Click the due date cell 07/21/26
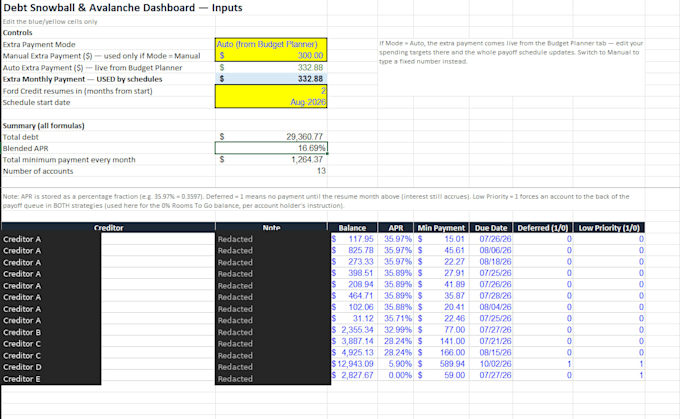This screenshot has height=419, width=680. pyautogui.click(x=491, y=341)
